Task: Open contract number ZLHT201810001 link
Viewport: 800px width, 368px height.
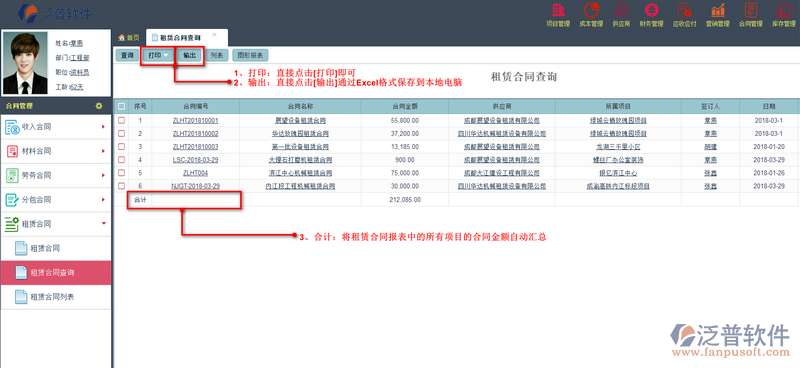Action: click(195, 120)
